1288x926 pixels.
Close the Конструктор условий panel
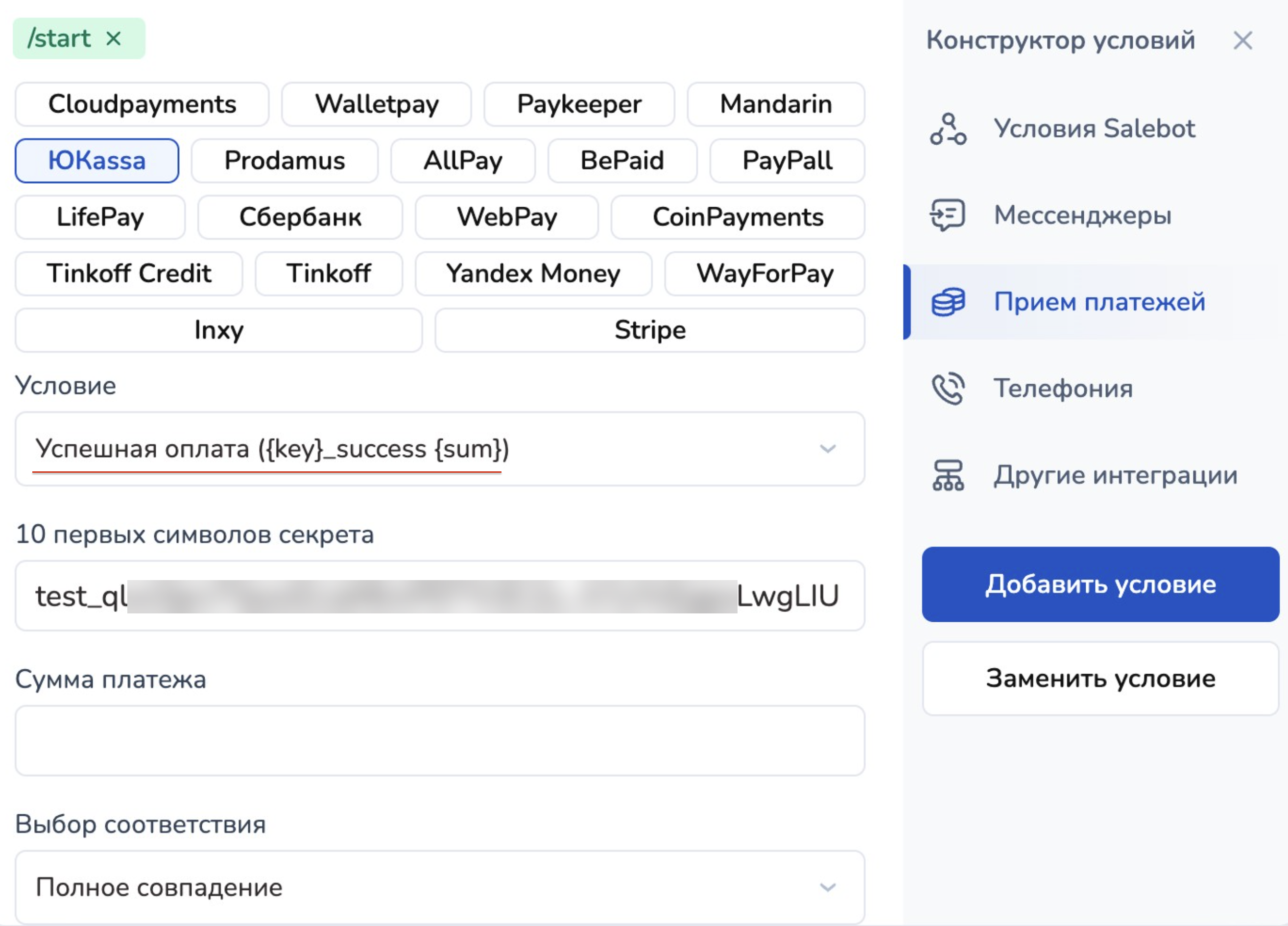[1242, 40]
